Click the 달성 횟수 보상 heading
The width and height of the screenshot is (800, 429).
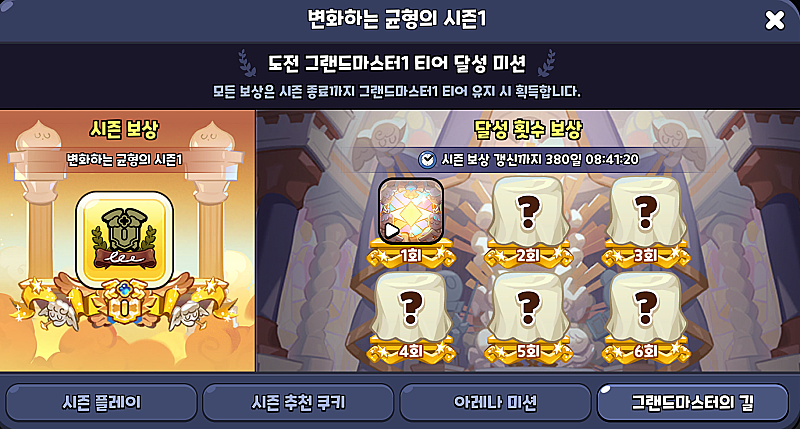pyautogui.click(x=528, y=130)
